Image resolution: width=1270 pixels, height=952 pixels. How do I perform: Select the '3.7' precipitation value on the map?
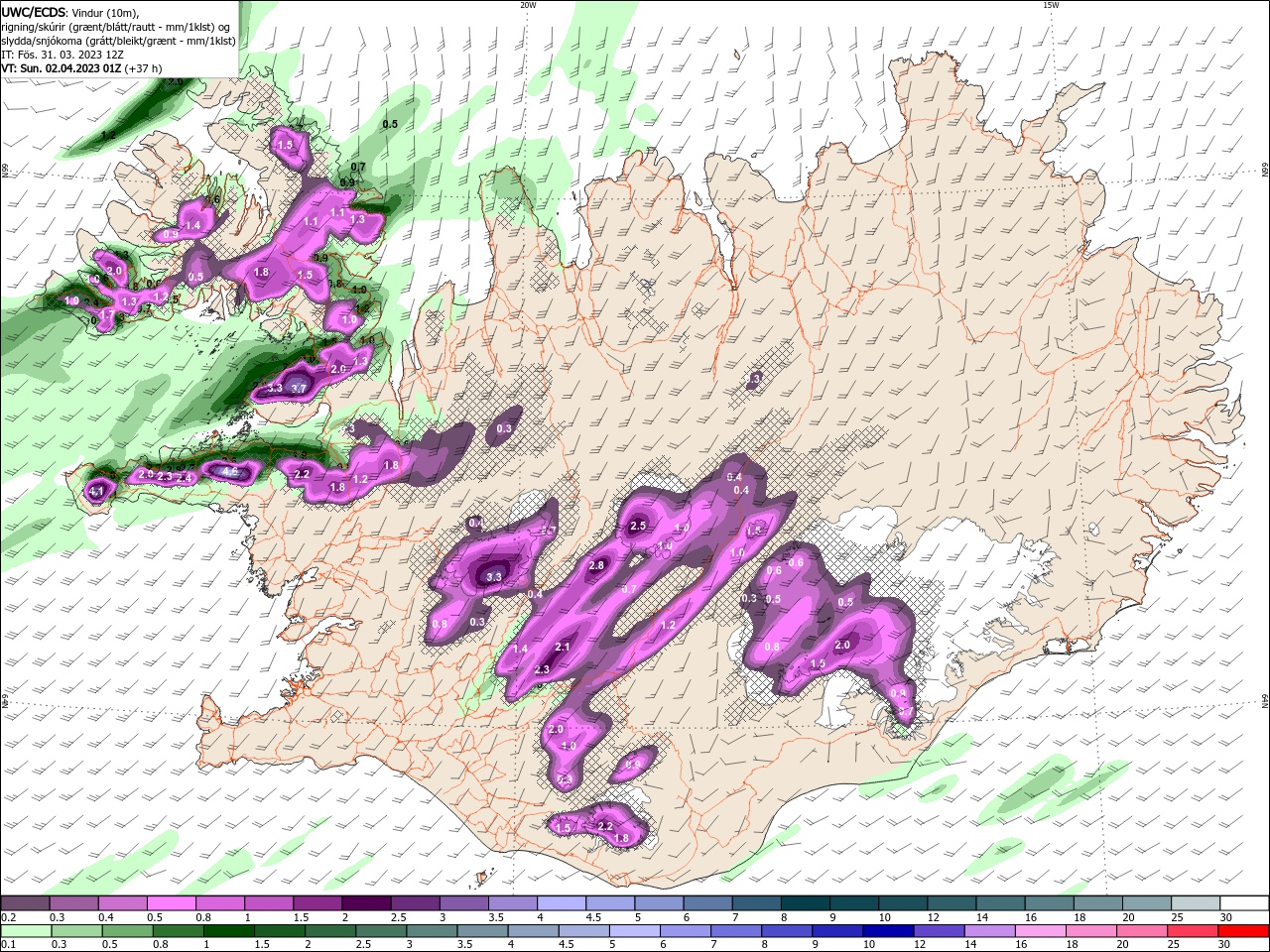click(299, 388)
